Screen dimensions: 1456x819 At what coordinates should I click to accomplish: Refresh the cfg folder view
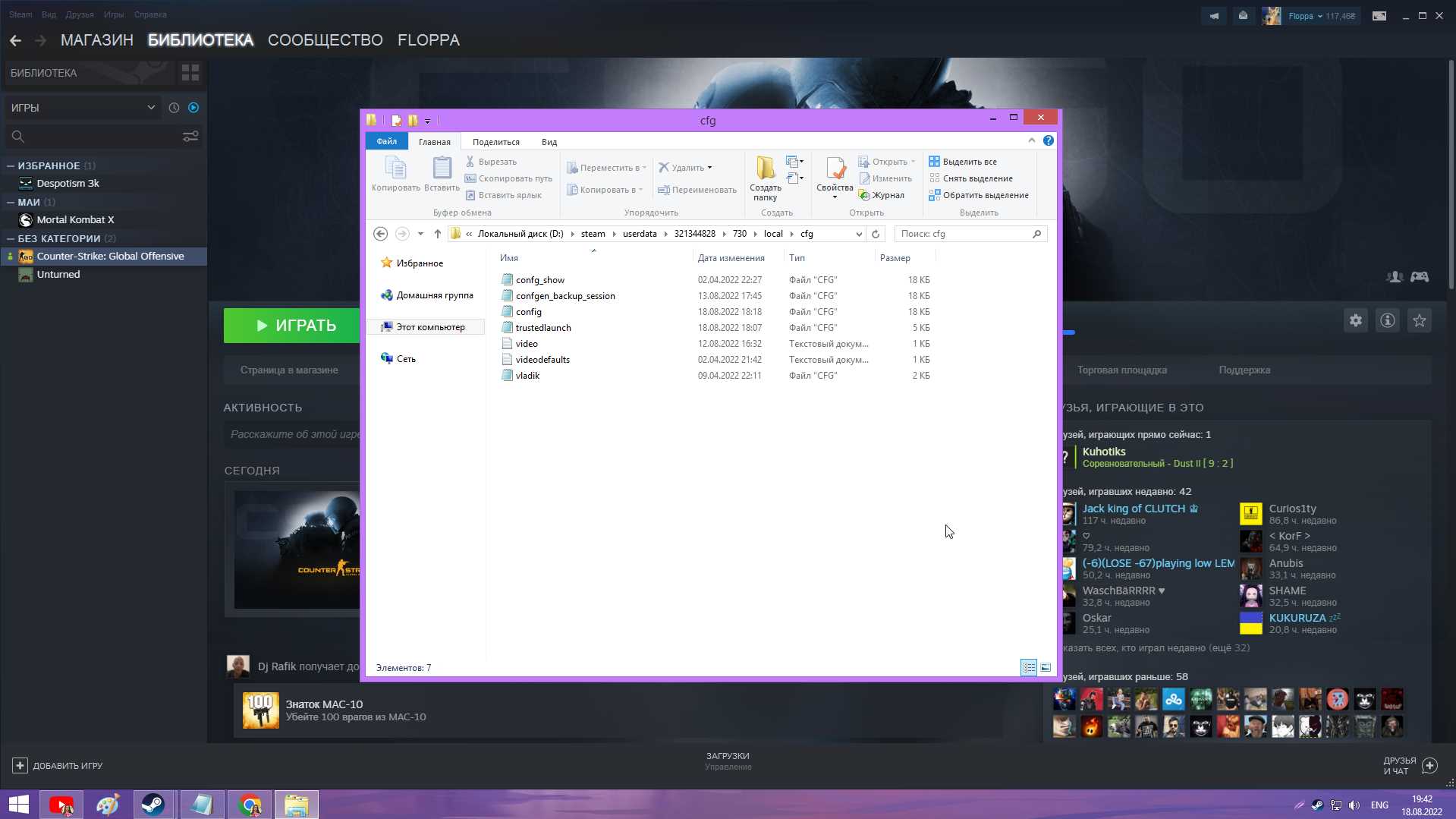876,234
